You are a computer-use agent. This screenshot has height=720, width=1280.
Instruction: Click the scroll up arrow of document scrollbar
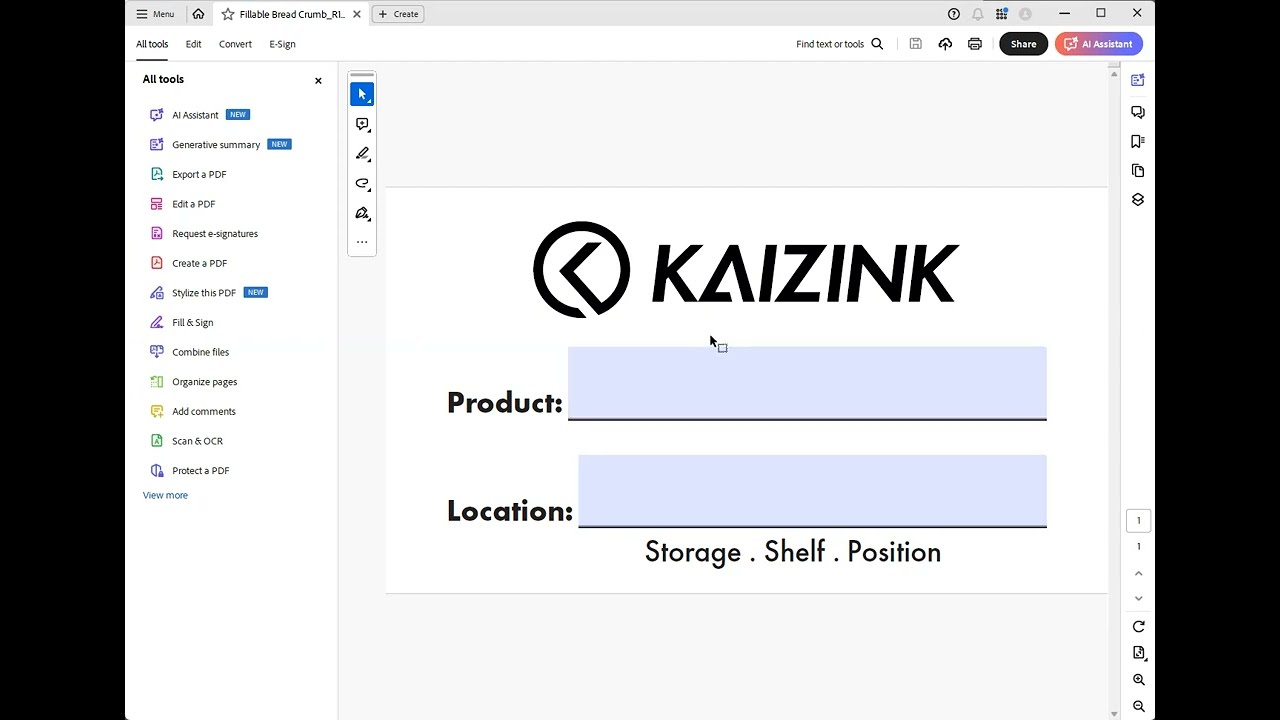[x=1114, y=74]
